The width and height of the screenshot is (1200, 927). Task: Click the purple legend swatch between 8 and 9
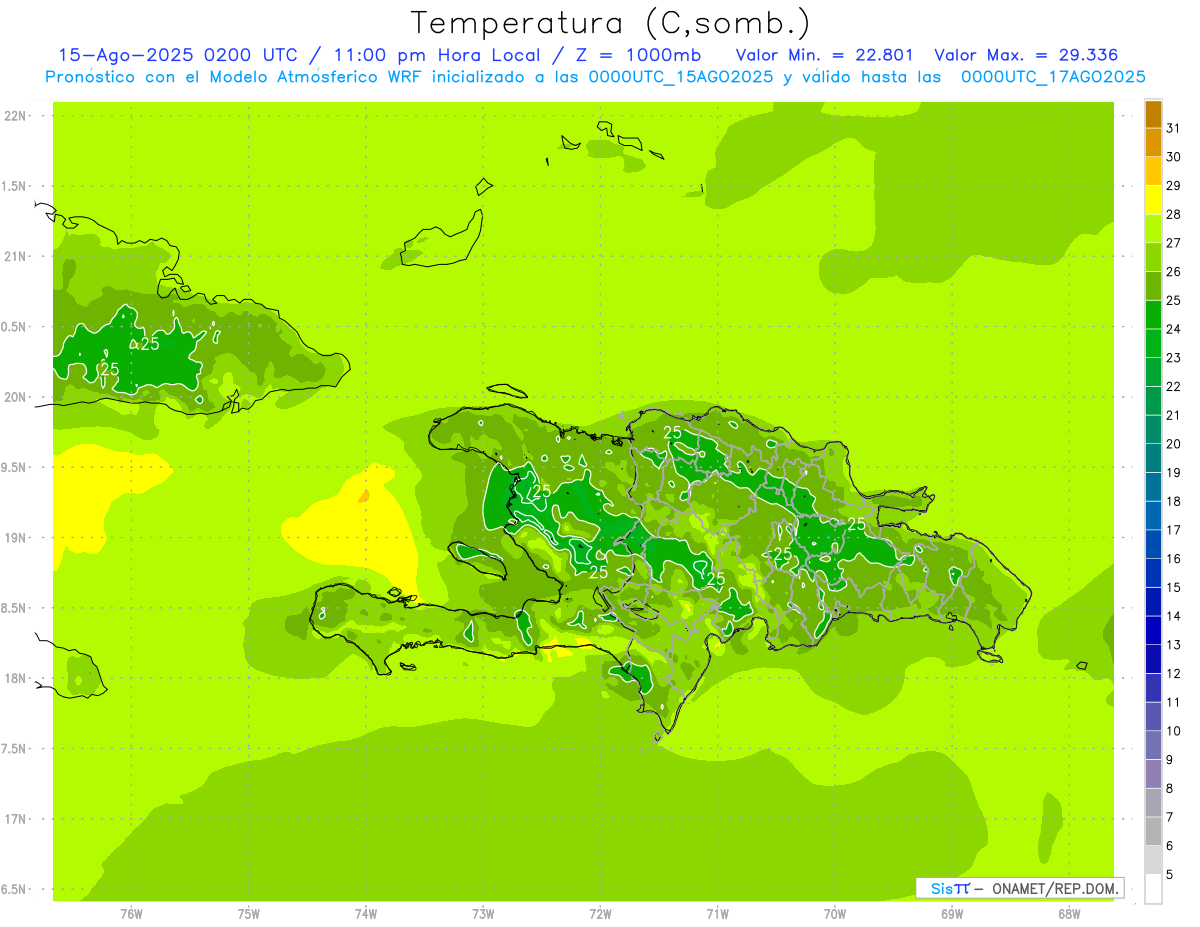(1153, 774)
